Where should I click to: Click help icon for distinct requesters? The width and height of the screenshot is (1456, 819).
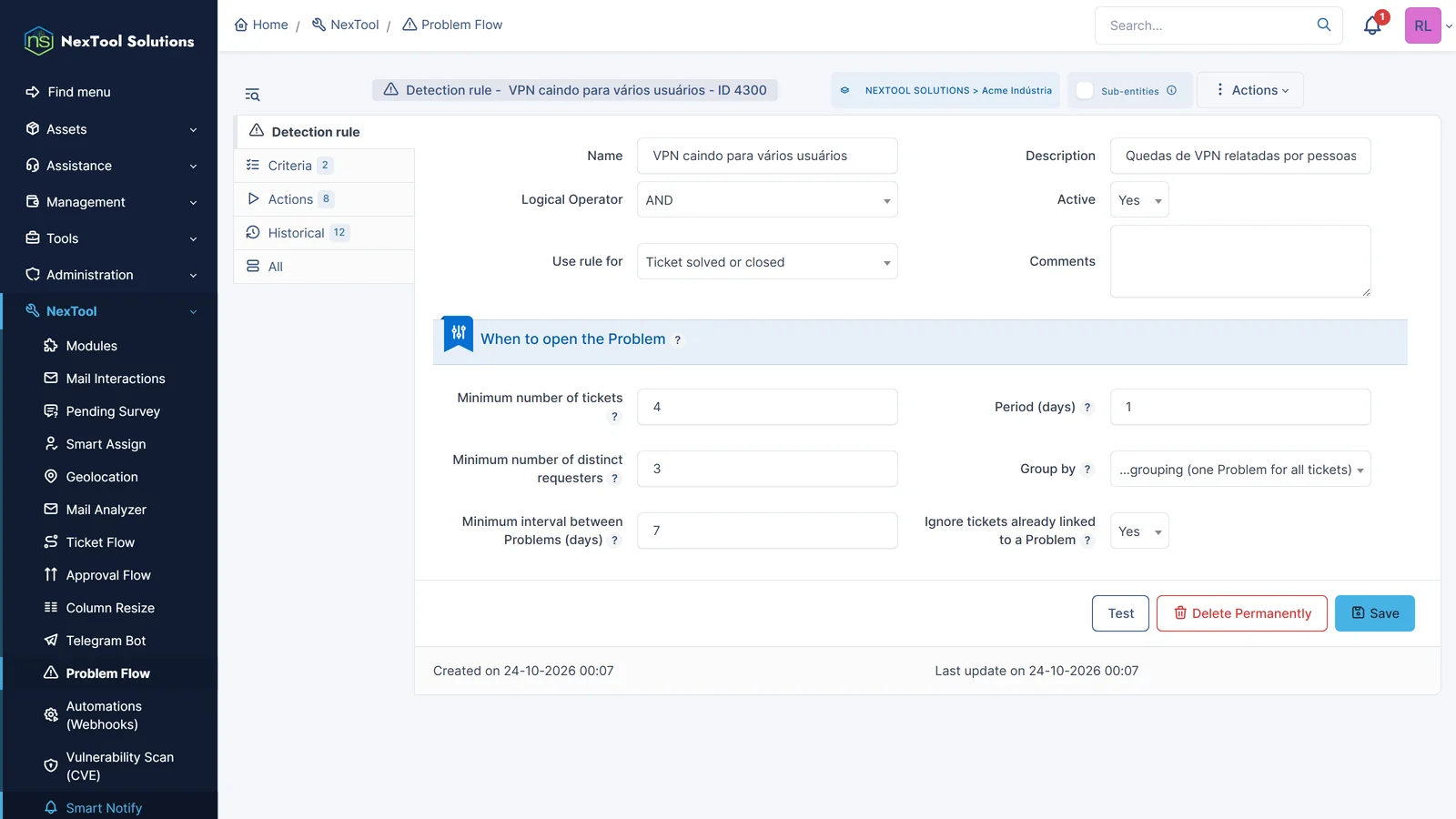pyautogui.click(x=614, y=479)
